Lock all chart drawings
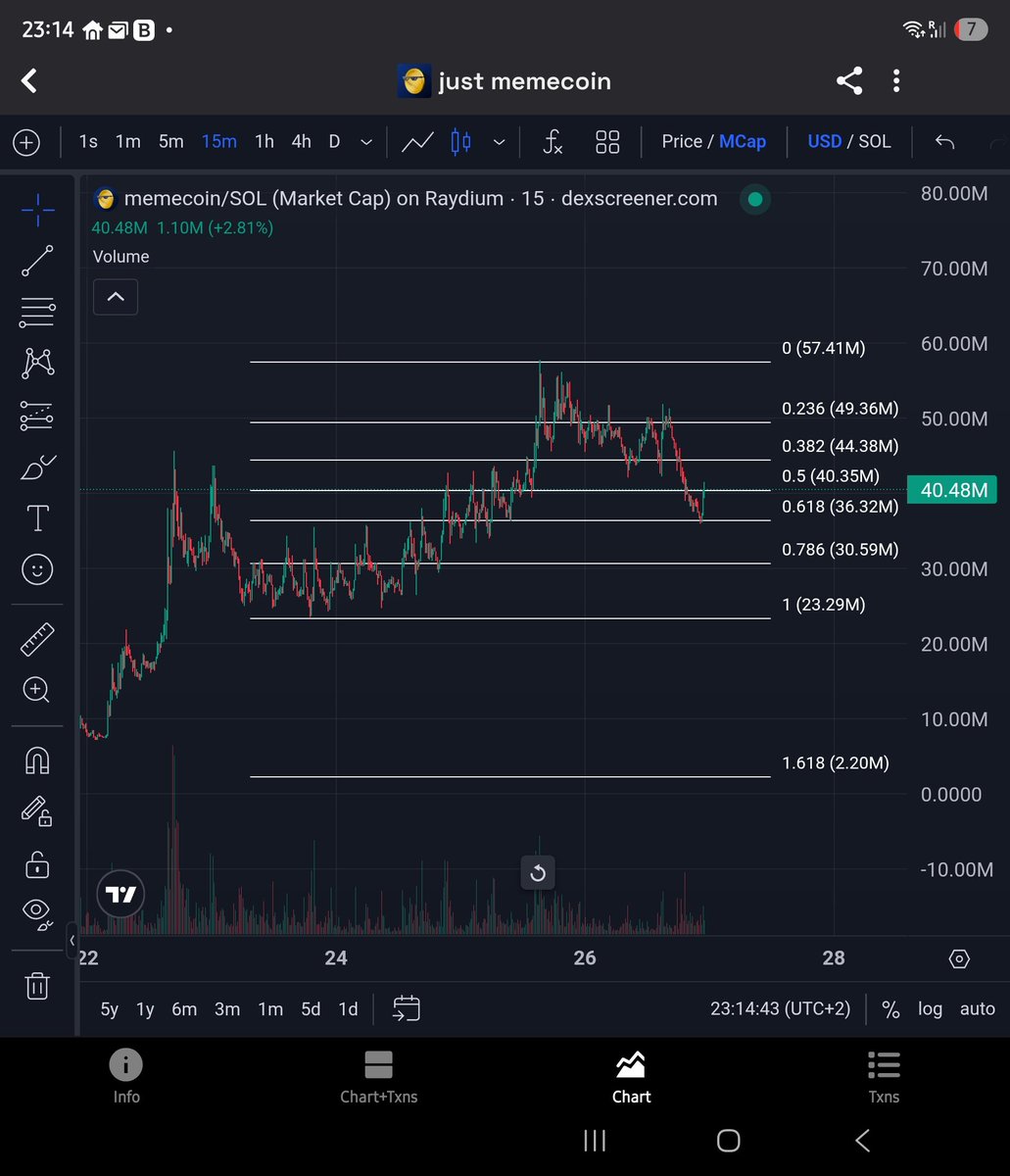1010x1176 pixels. [x=36, y=864]
